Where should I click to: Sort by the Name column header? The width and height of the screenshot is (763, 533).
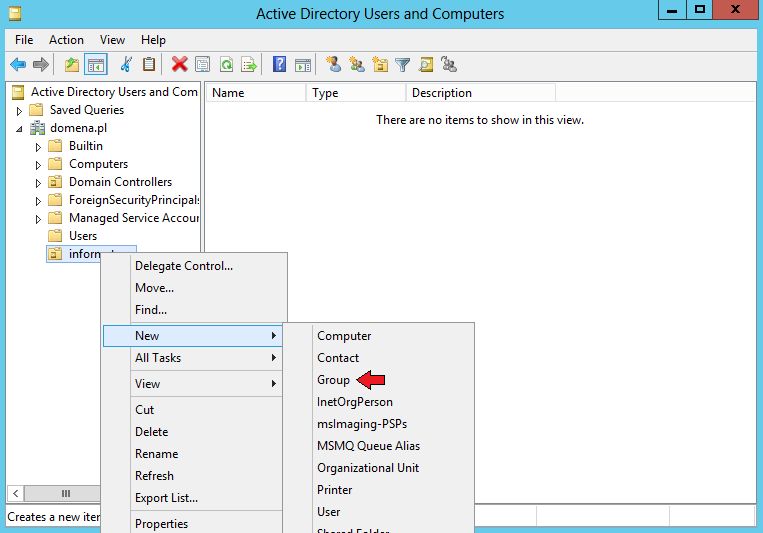pos(256,92)
